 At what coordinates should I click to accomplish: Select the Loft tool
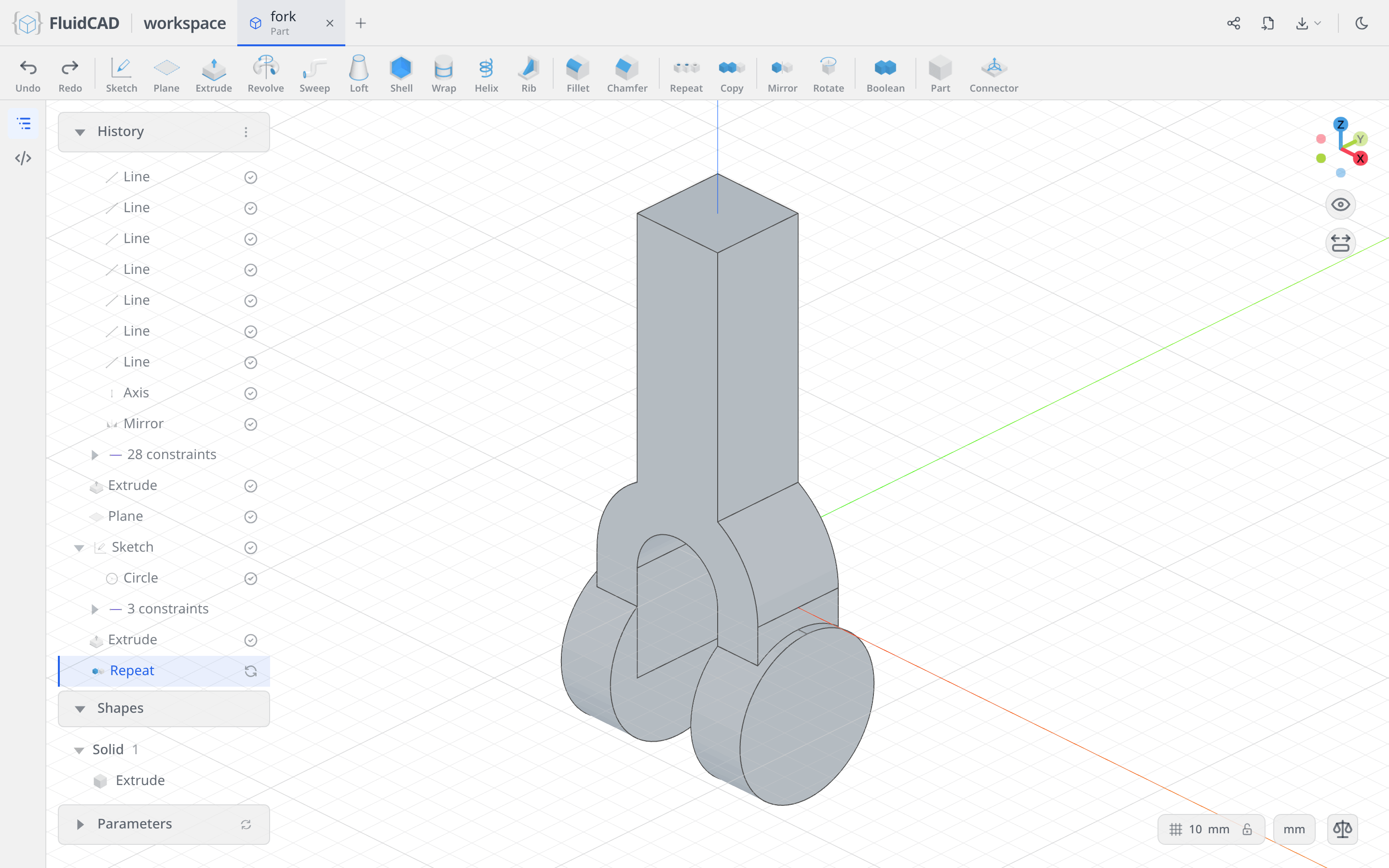click(x=359, y=75)
